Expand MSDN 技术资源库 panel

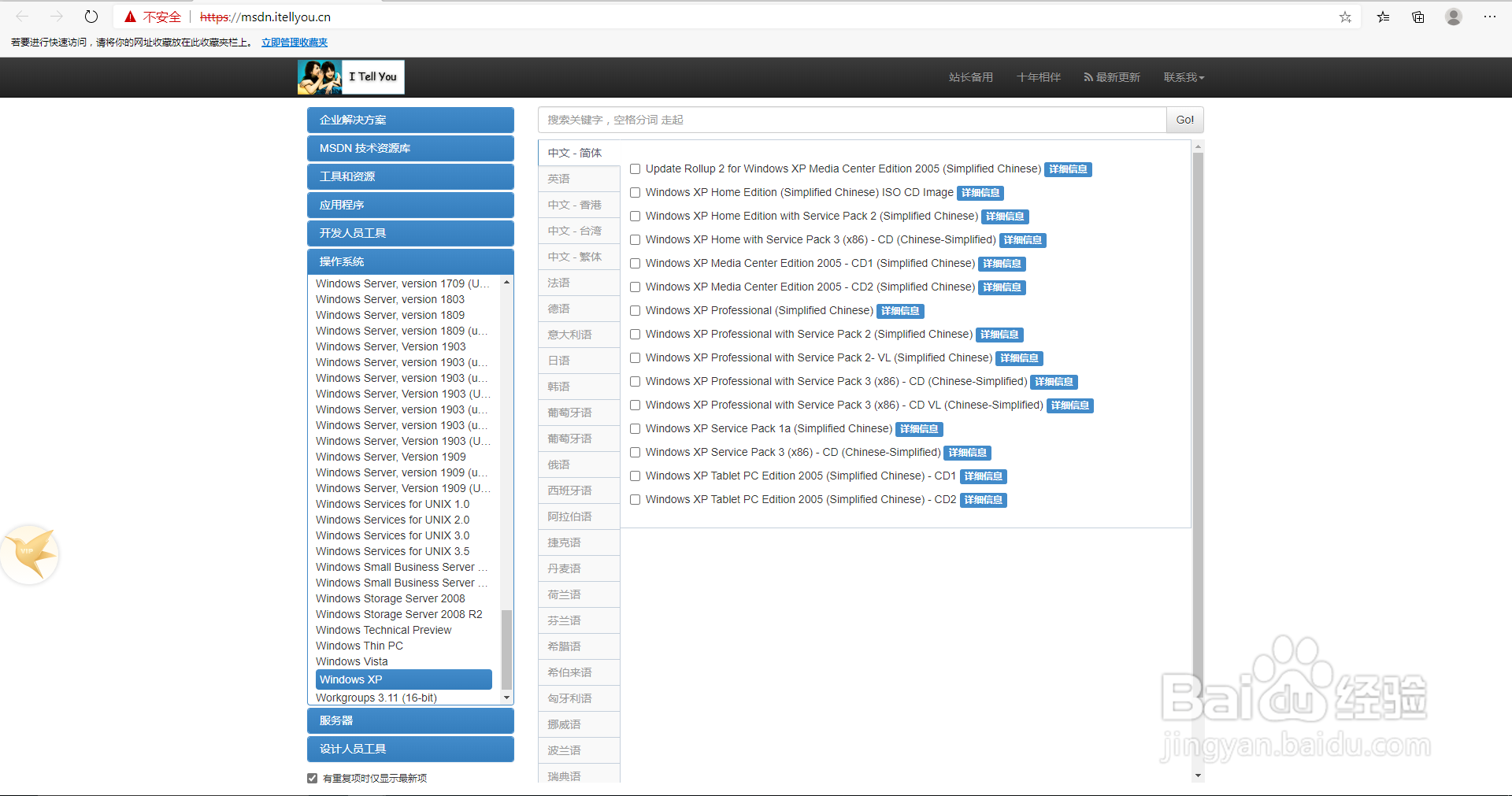pos(410,148)
